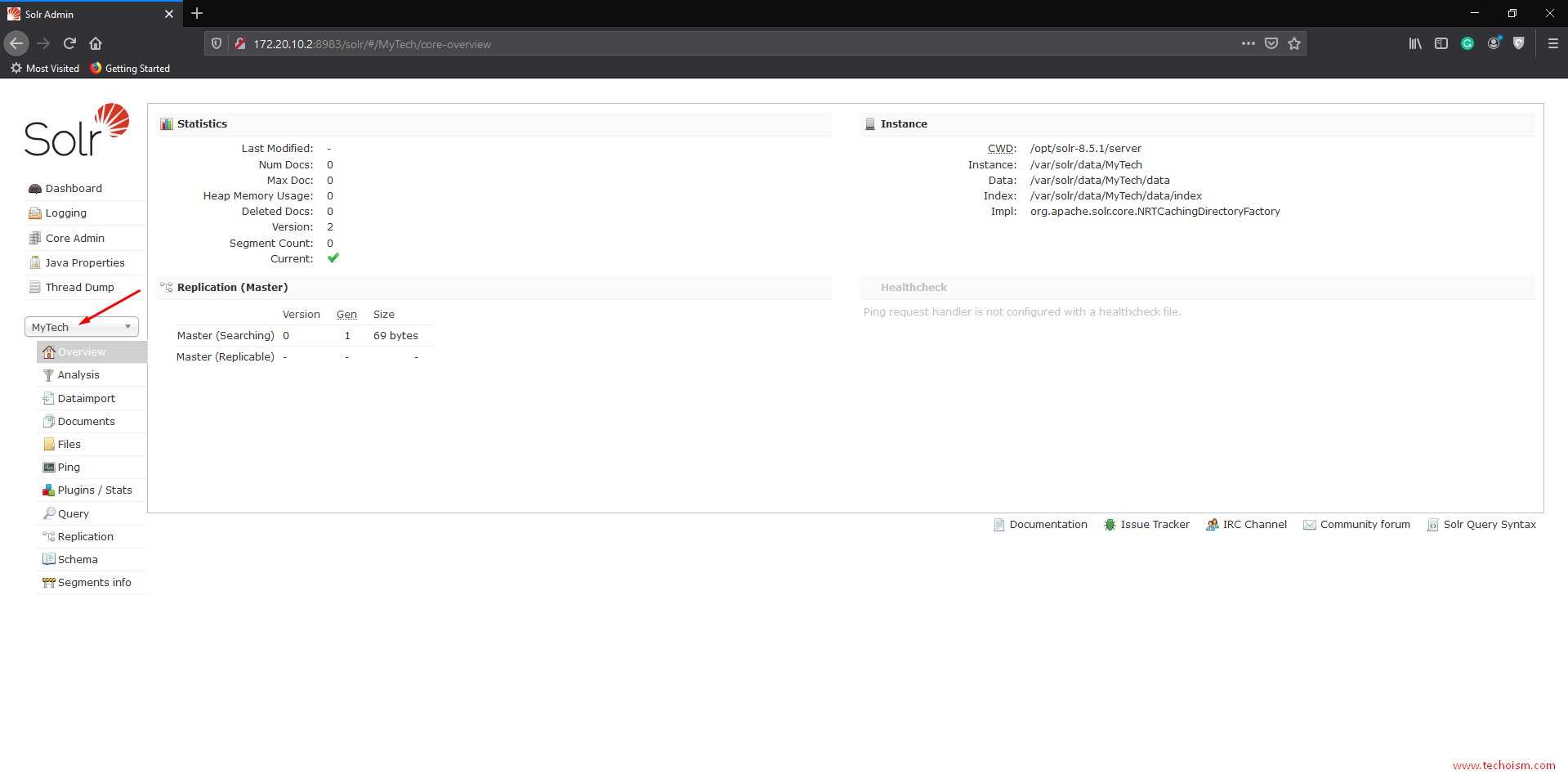Click the Solr logo
1568x779 pixels.
click(x=77, y=130)
